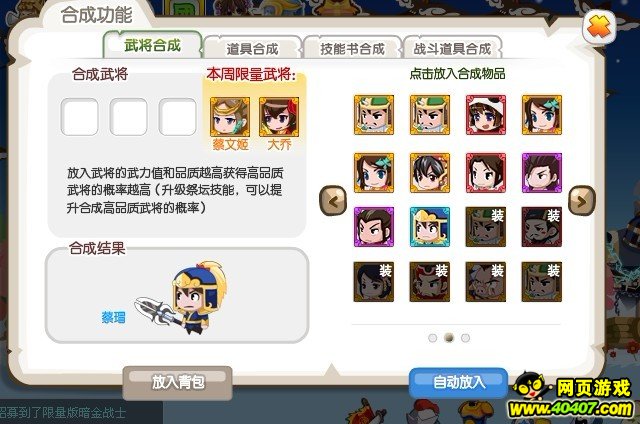The image size is (640, 424).
Task: Pick the first green-hat general in top row
Action: coord(374,115)
